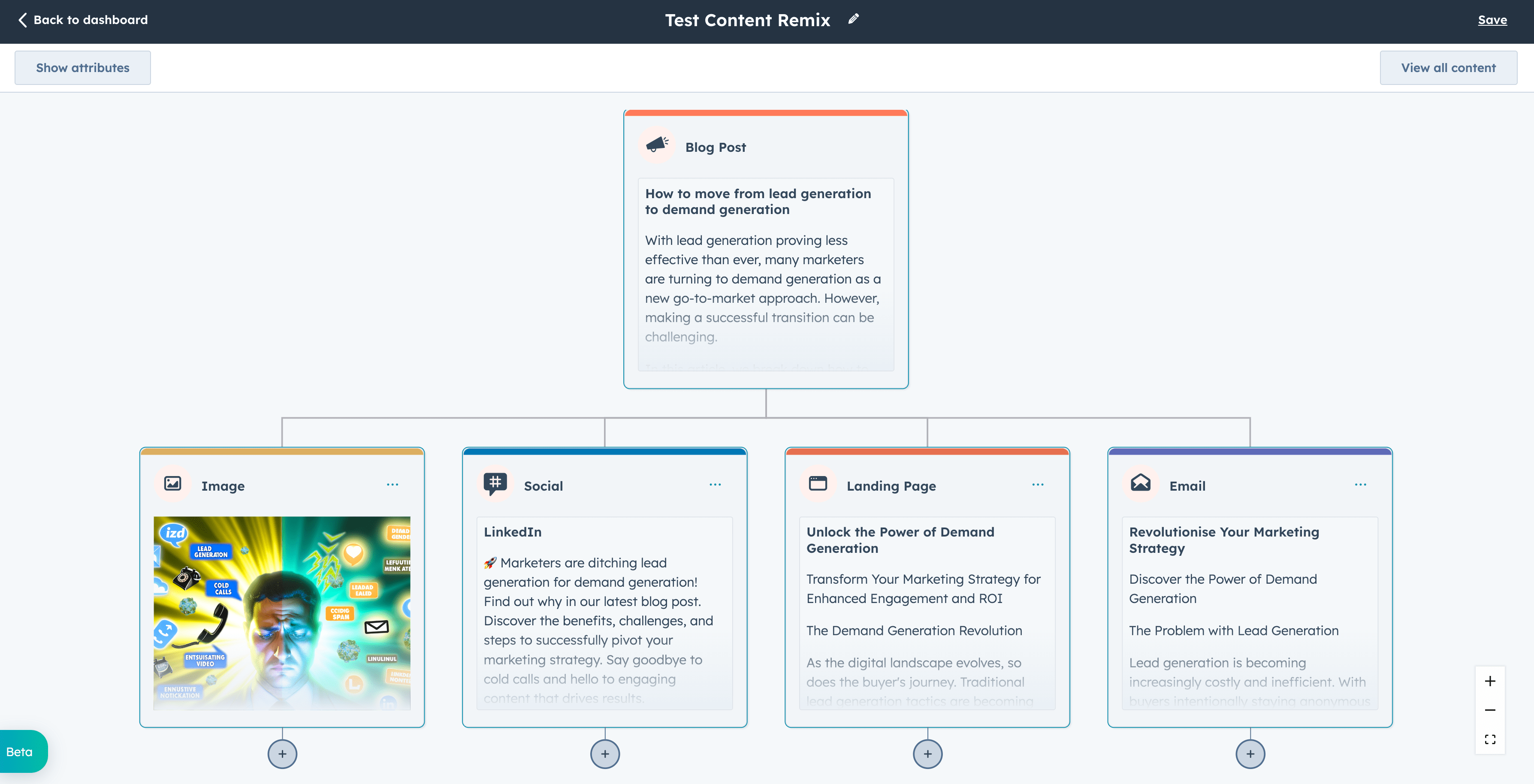Save the content remix
The image size is (1534, 784).
coord(1492,20)
